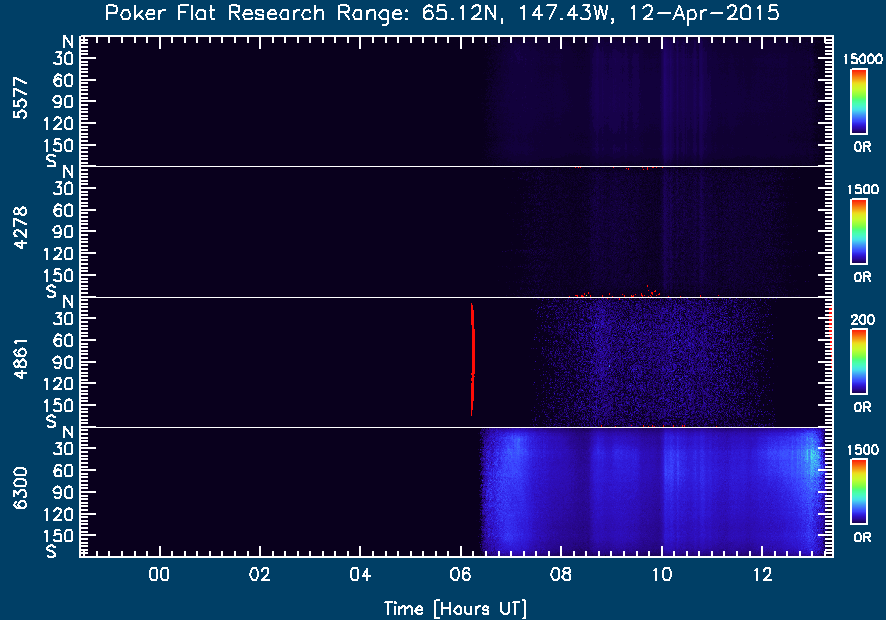Image resolution: width=886 pixels, height=620 pixels.
Task: Click the 0R label under the 4861 color bar
Action: tap(862, 407)
